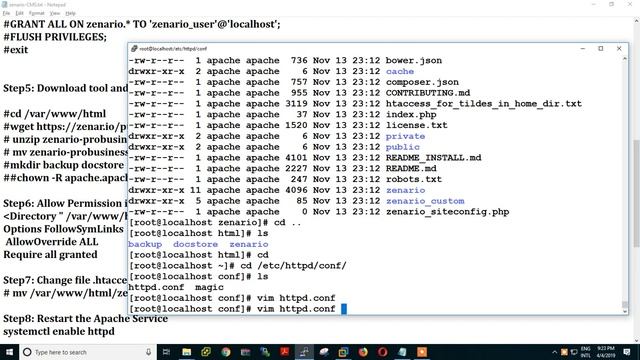Click 'backup' in the ls output
The width and height of the screenshot is (640, 360).
coord(145,244)
